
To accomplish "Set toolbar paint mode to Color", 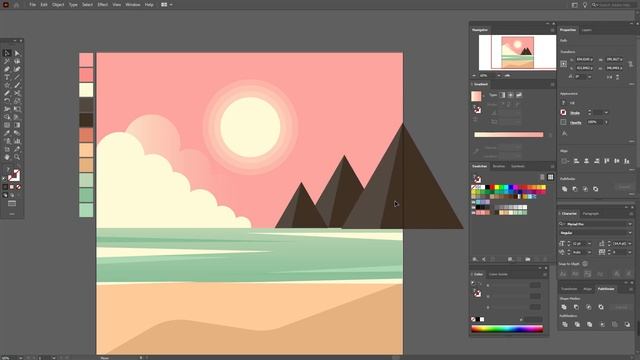I will [5, 187].
